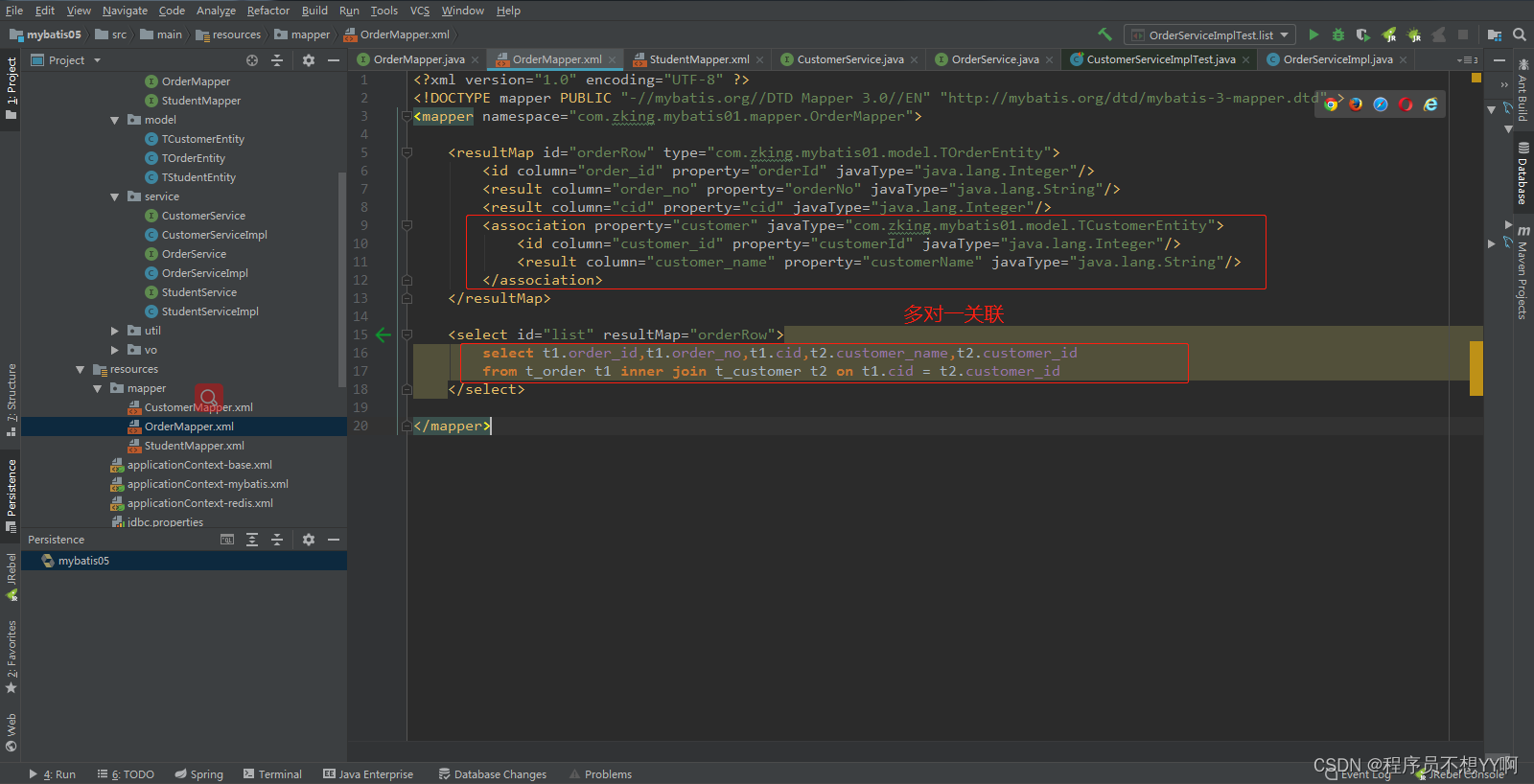Toggle the Ant Build tool window
This screenshot has width=1534, height=784.
[x=1522, y=88]
